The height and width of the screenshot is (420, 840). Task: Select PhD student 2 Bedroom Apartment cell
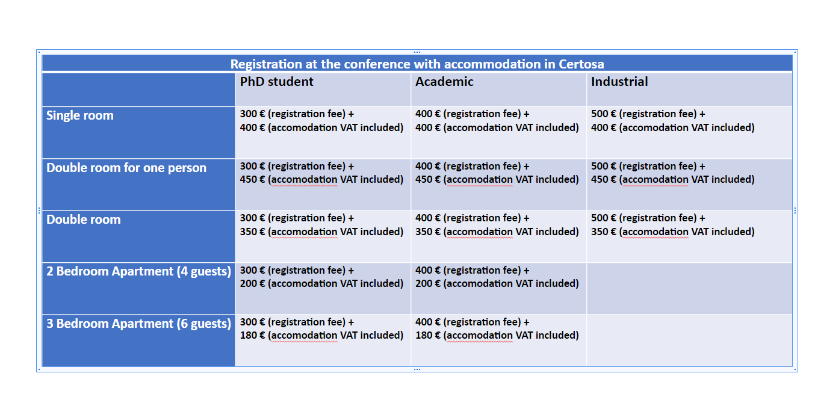(x=322, y=288)
